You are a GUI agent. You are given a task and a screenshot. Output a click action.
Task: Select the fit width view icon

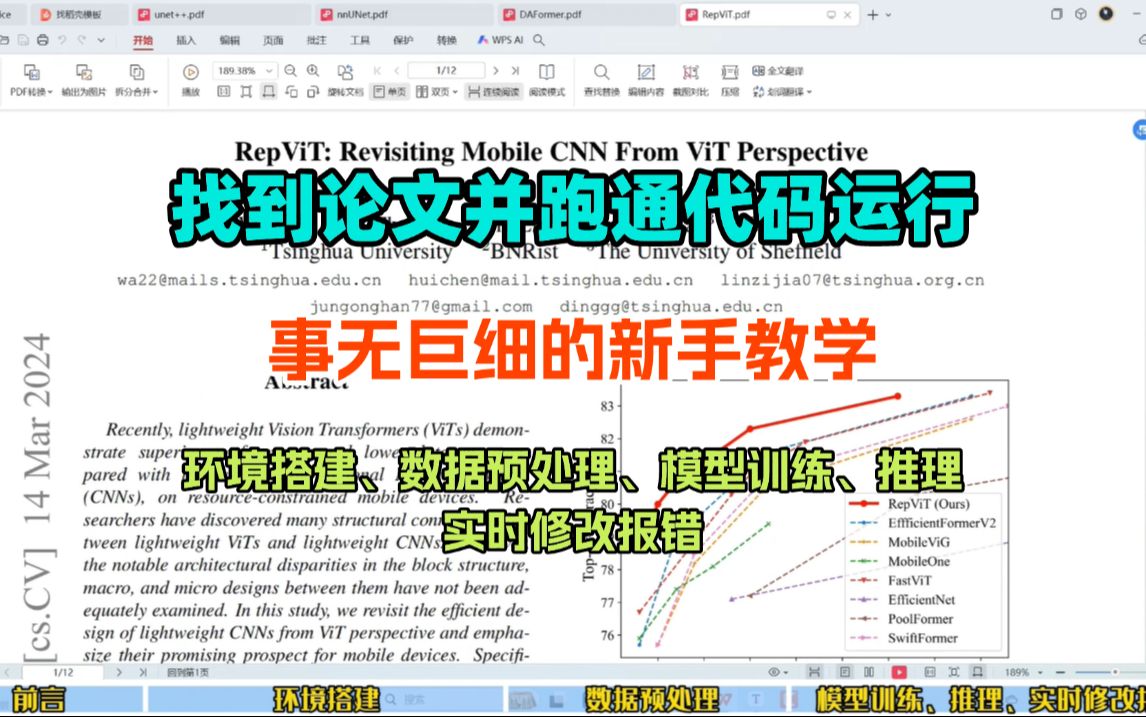click(269, 91)
